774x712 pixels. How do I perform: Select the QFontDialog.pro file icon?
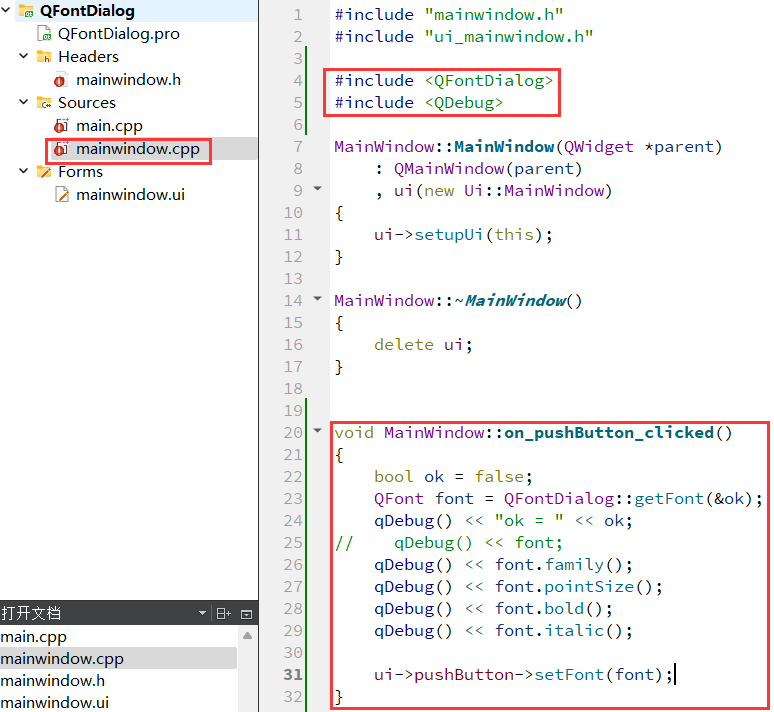(x=44, y=34)
